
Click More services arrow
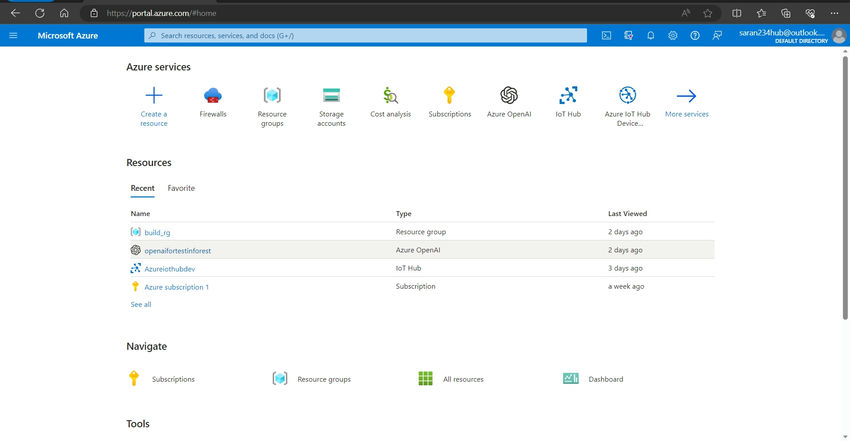[x=686, y=96]
